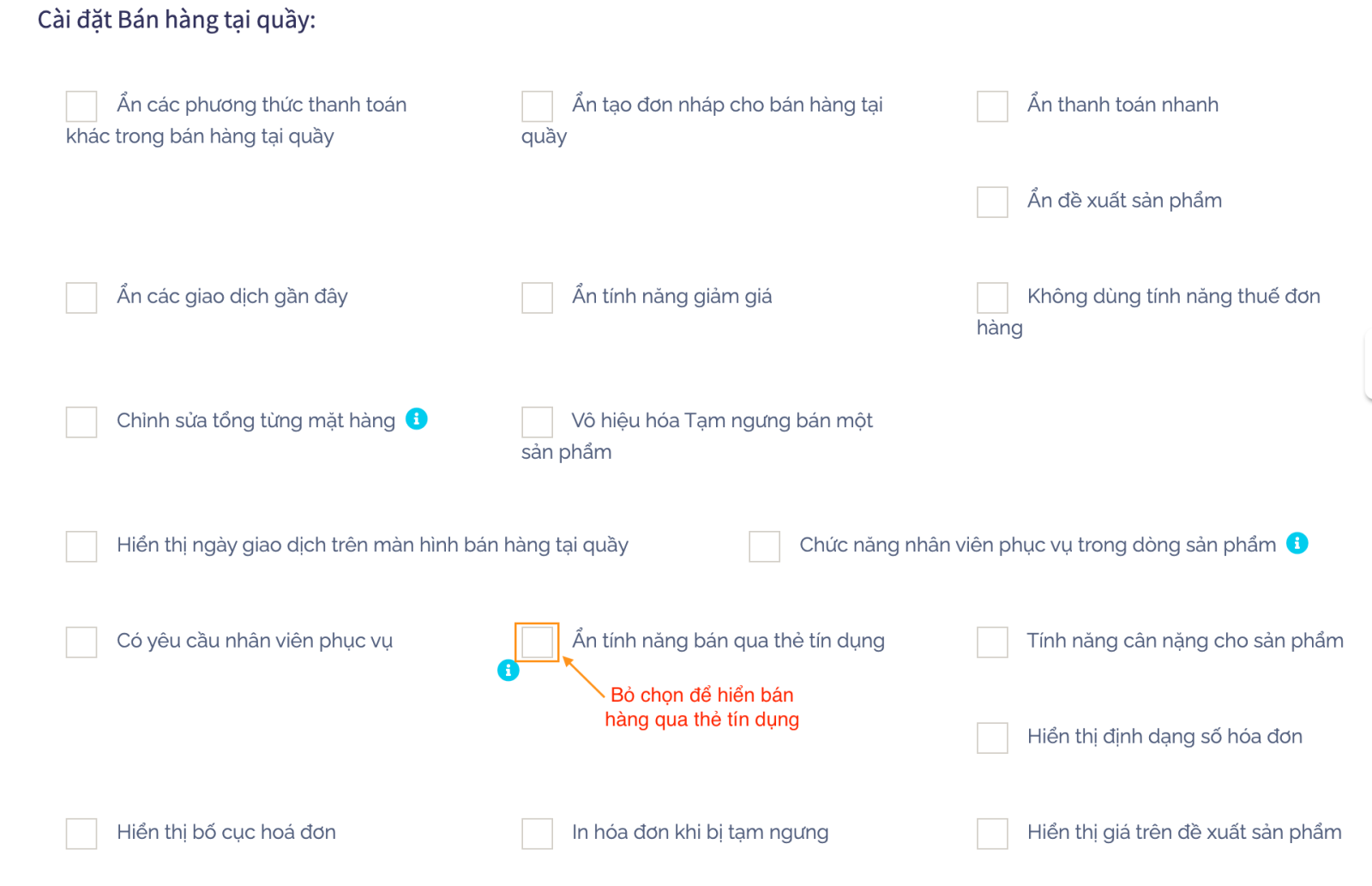1372x886 pixels.
Task: Enable Ẩn các phương thức thanh toán khác checkbox
Action: (81, 106)
